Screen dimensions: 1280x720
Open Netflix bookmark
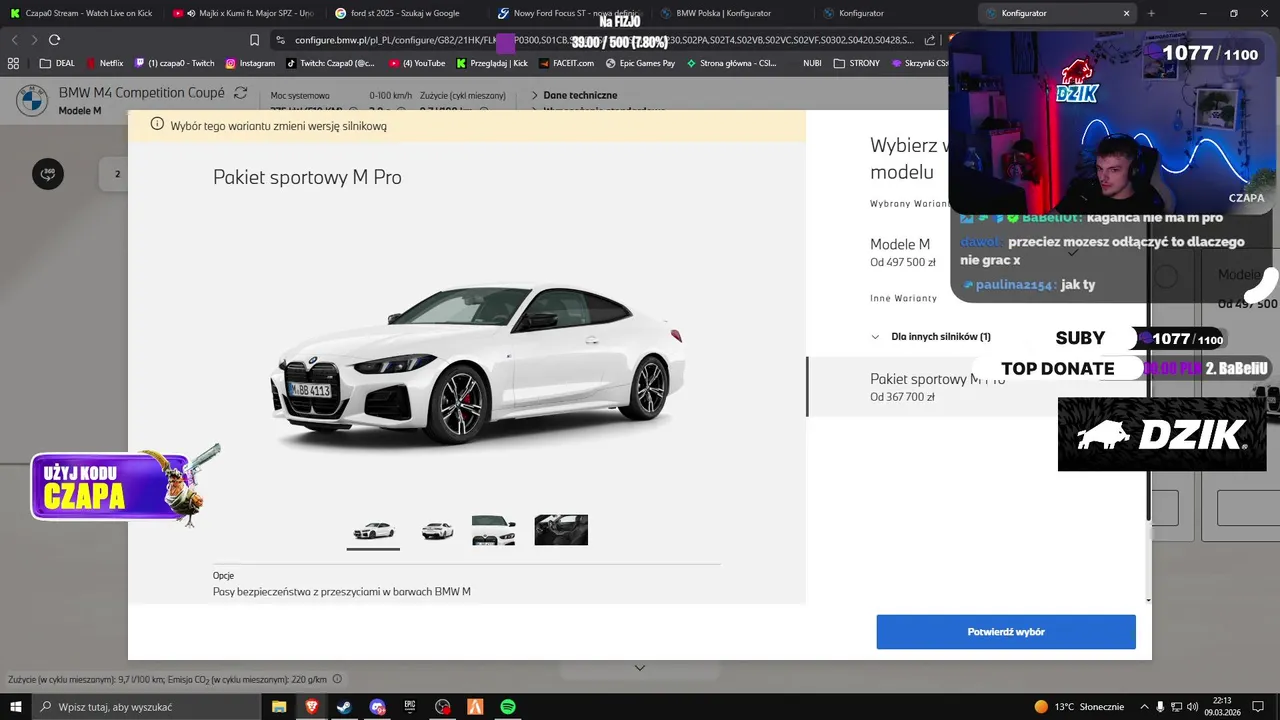105,63
